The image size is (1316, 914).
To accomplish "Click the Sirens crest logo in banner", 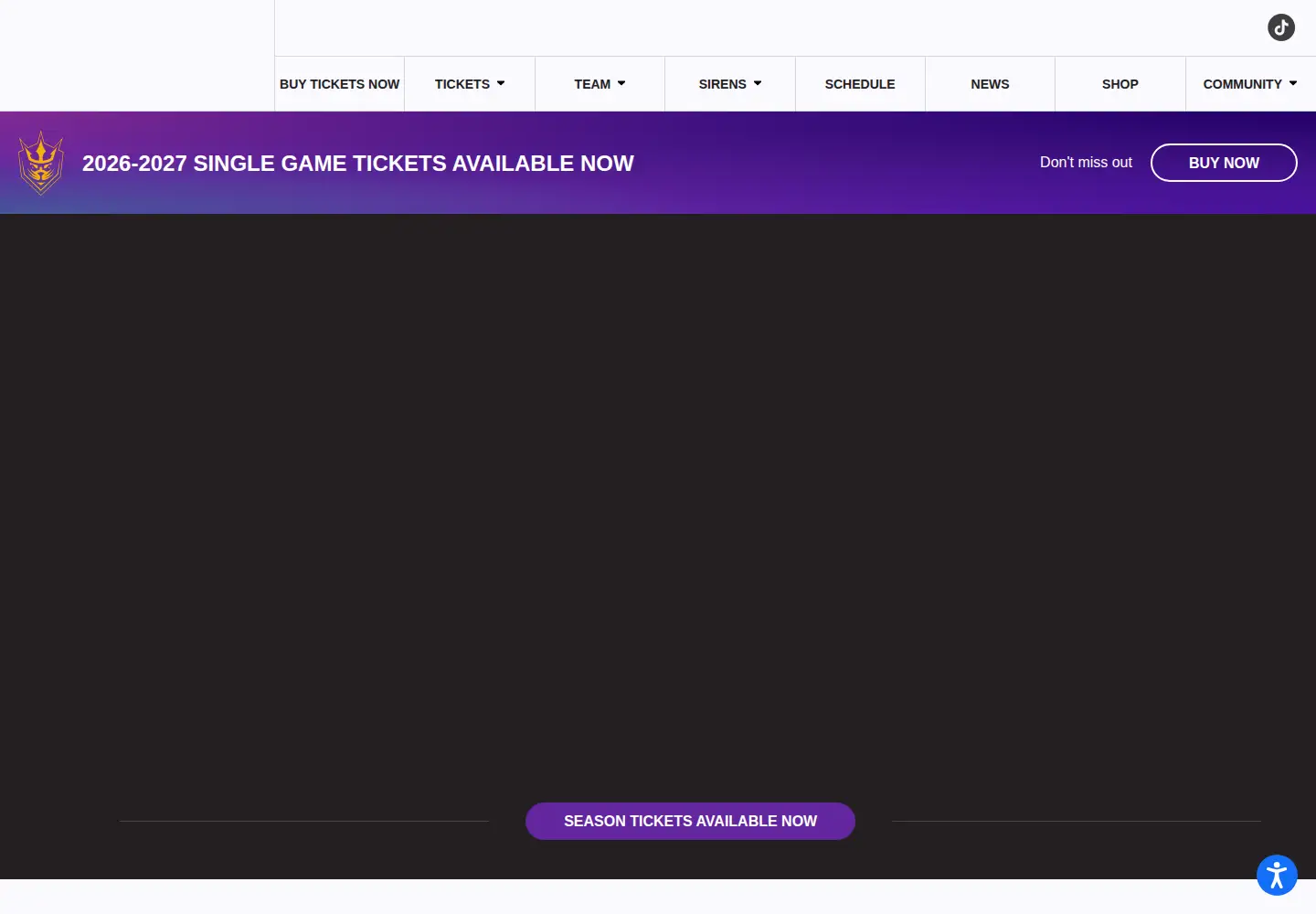I will [41, 163].
